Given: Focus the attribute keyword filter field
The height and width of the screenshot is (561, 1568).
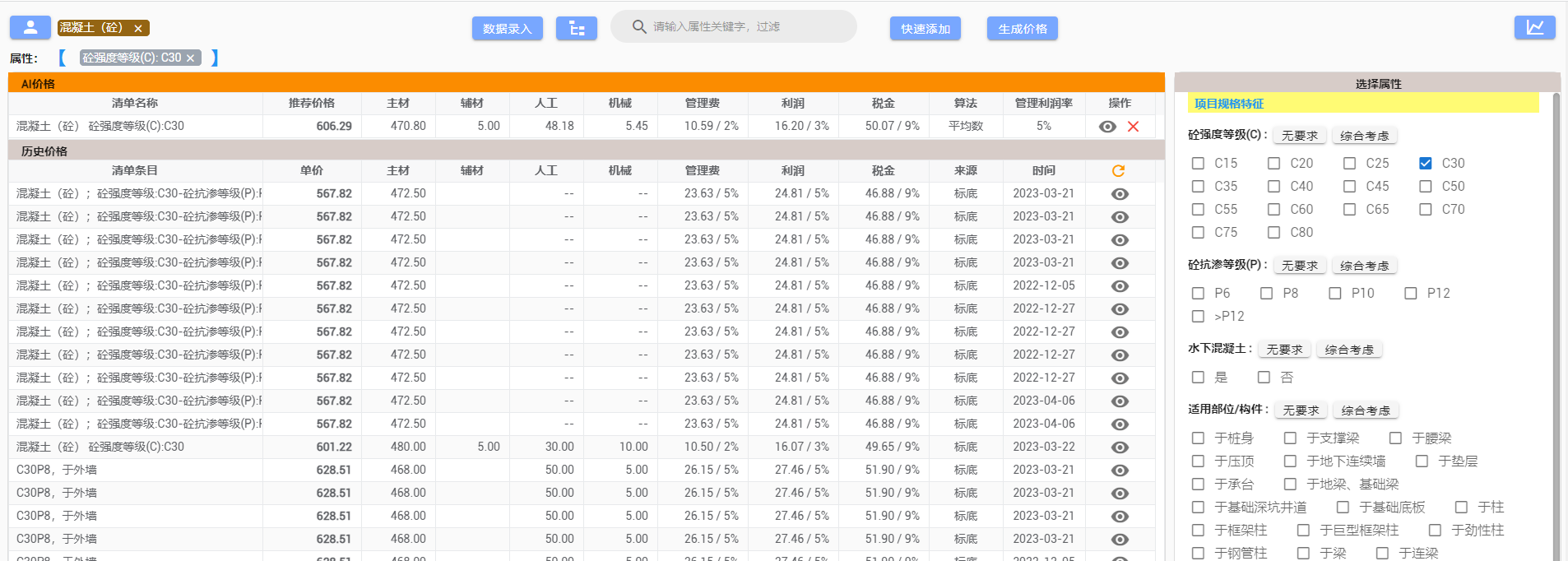Looking at the screenshot, I should [x=734, y=27].
